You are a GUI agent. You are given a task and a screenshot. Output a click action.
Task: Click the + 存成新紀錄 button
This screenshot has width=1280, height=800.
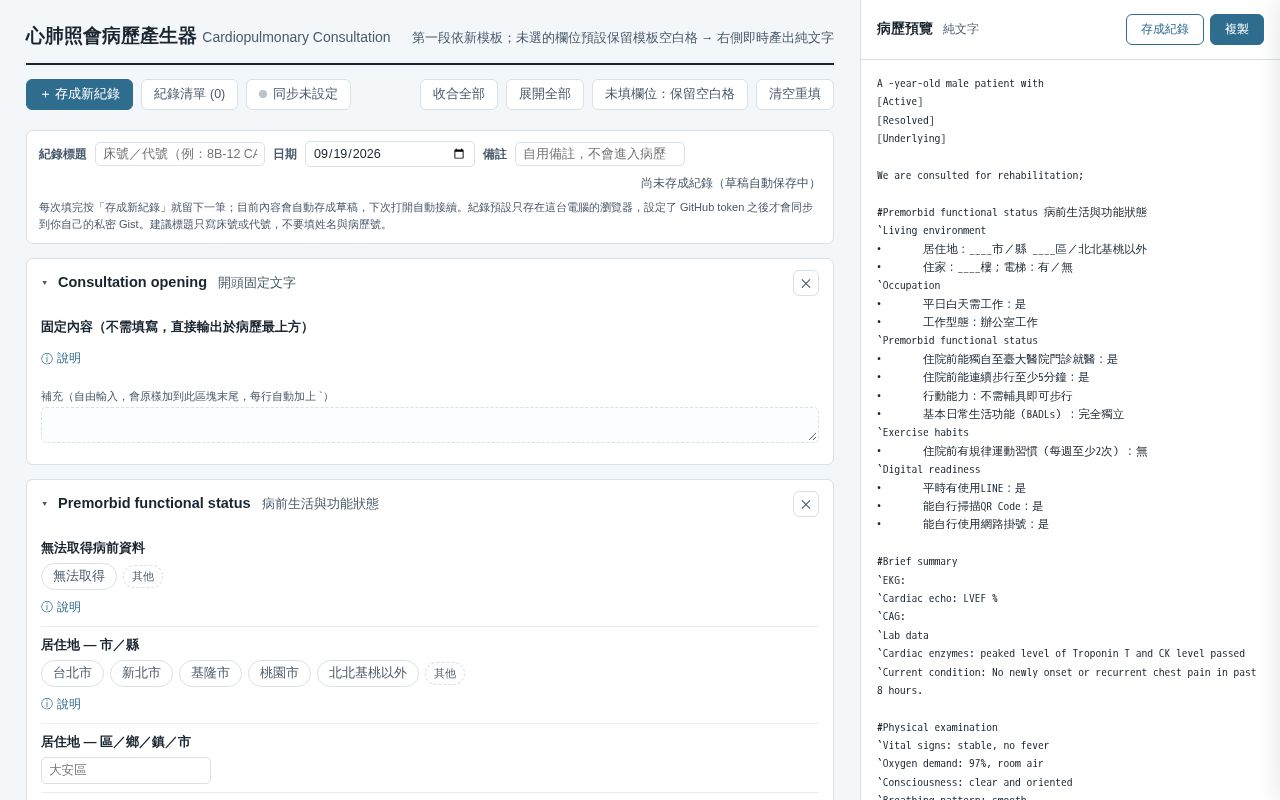79,94
